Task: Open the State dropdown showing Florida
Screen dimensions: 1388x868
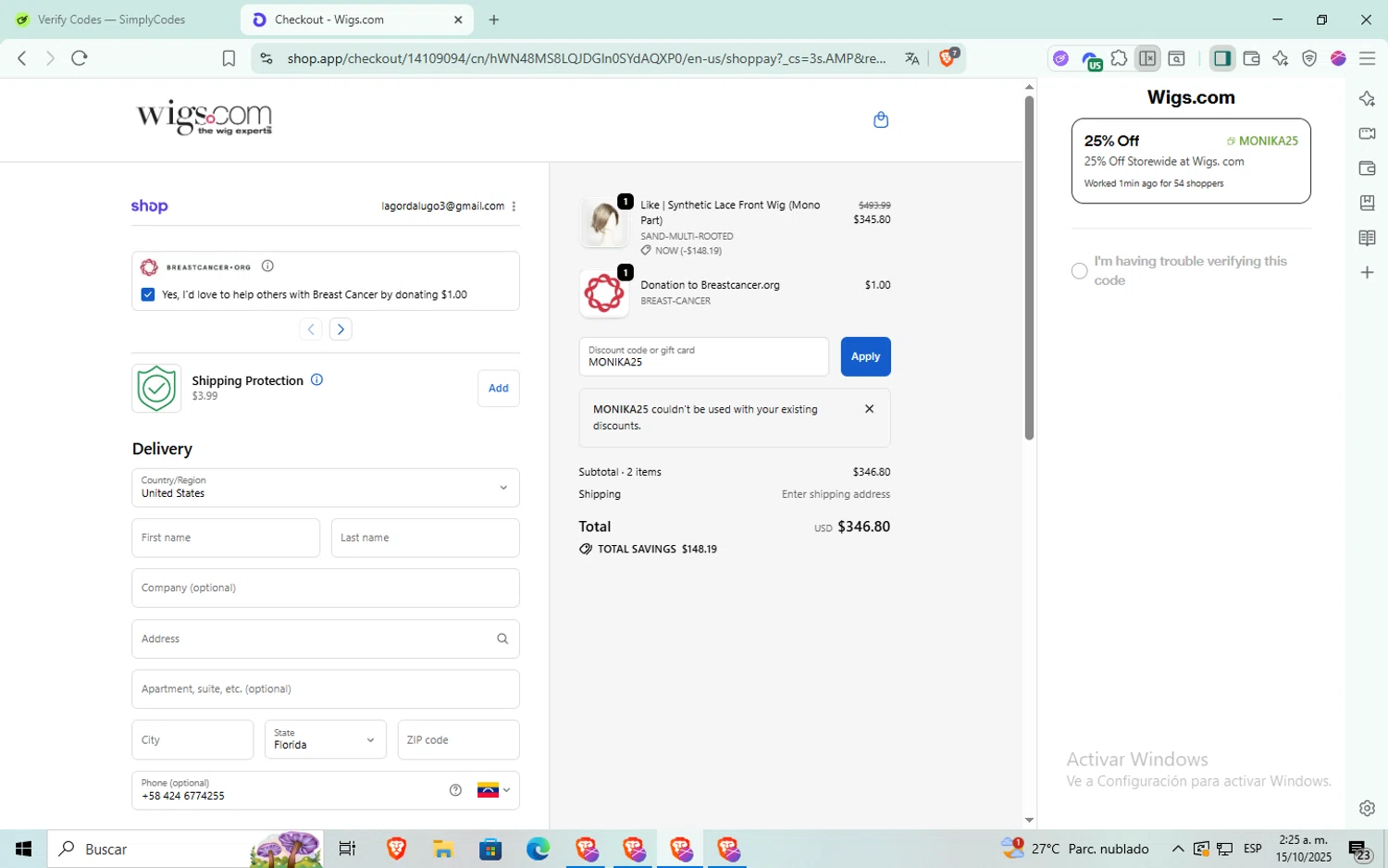Action: (325, 739)
